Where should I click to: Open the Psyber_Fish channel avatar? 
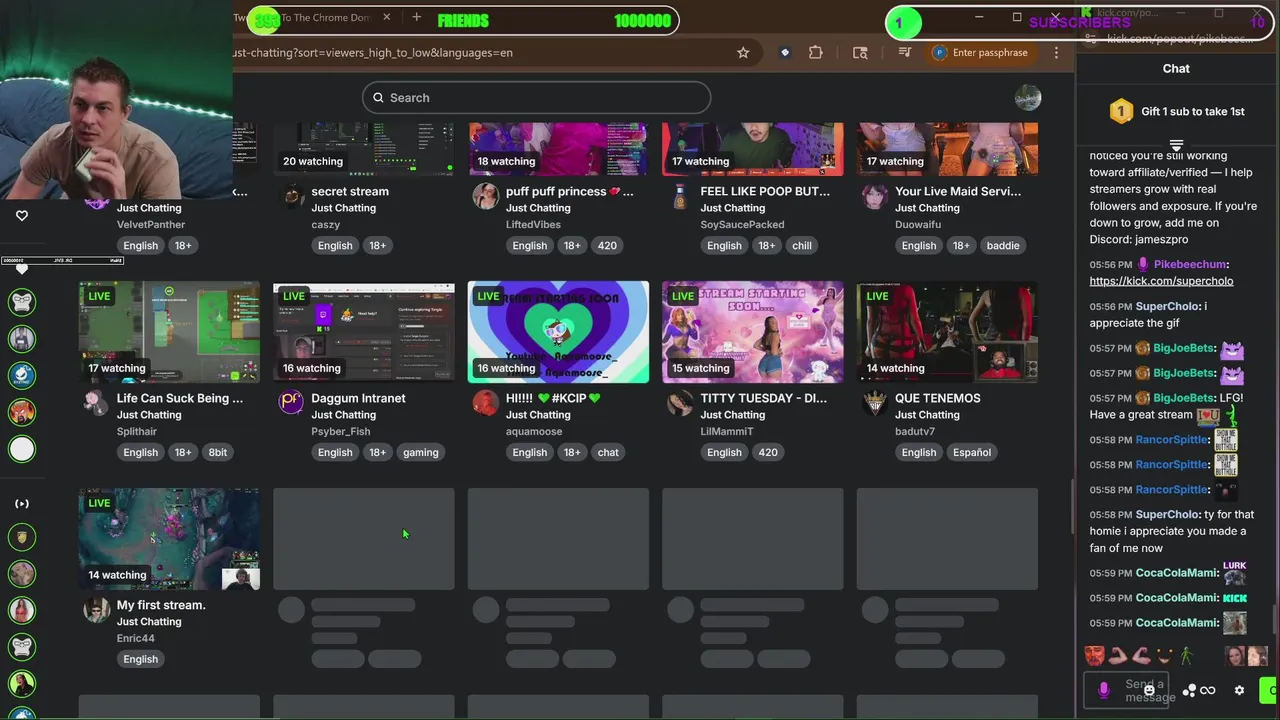[291, 402]
